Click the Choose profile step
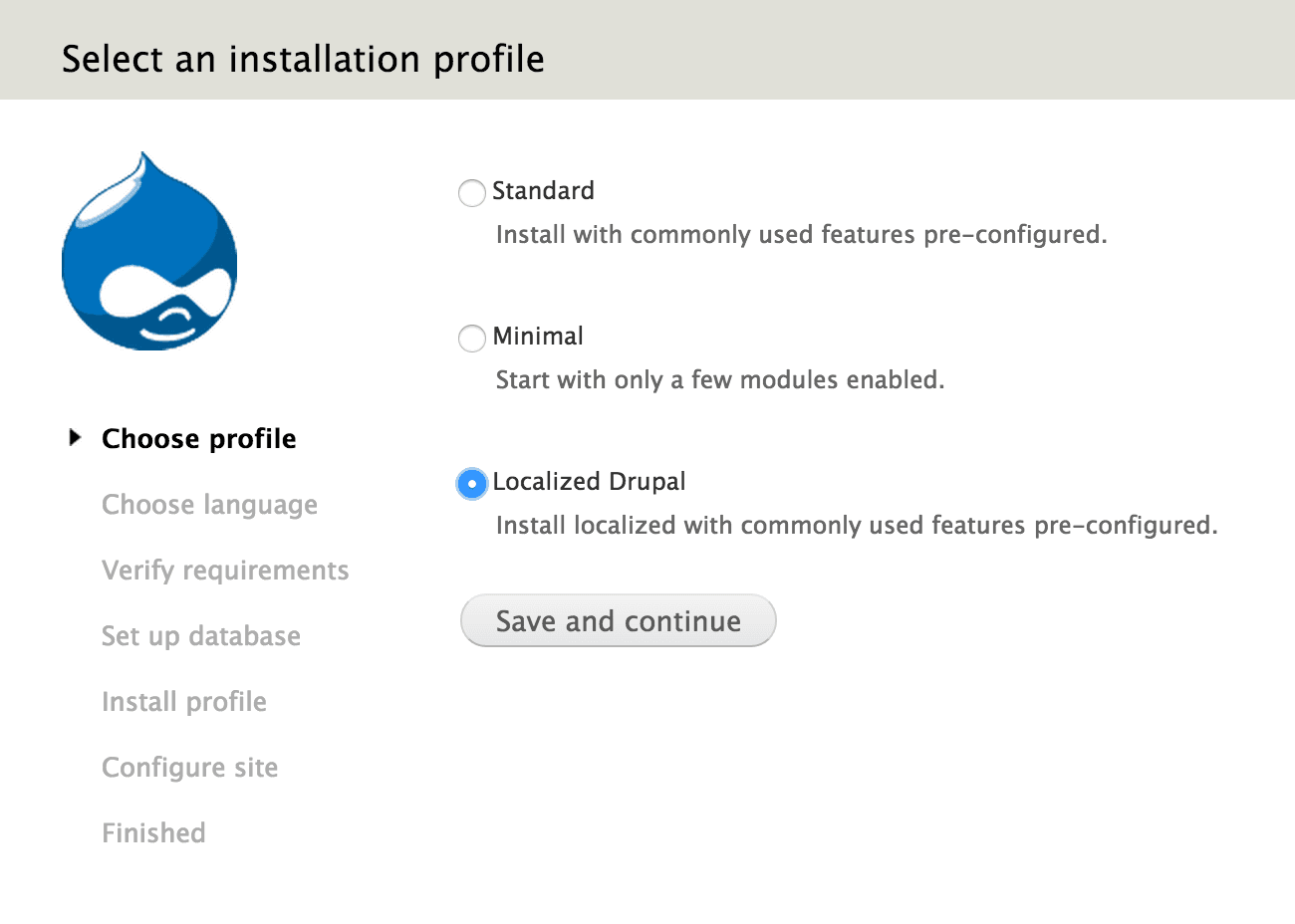 pos(199,439)
